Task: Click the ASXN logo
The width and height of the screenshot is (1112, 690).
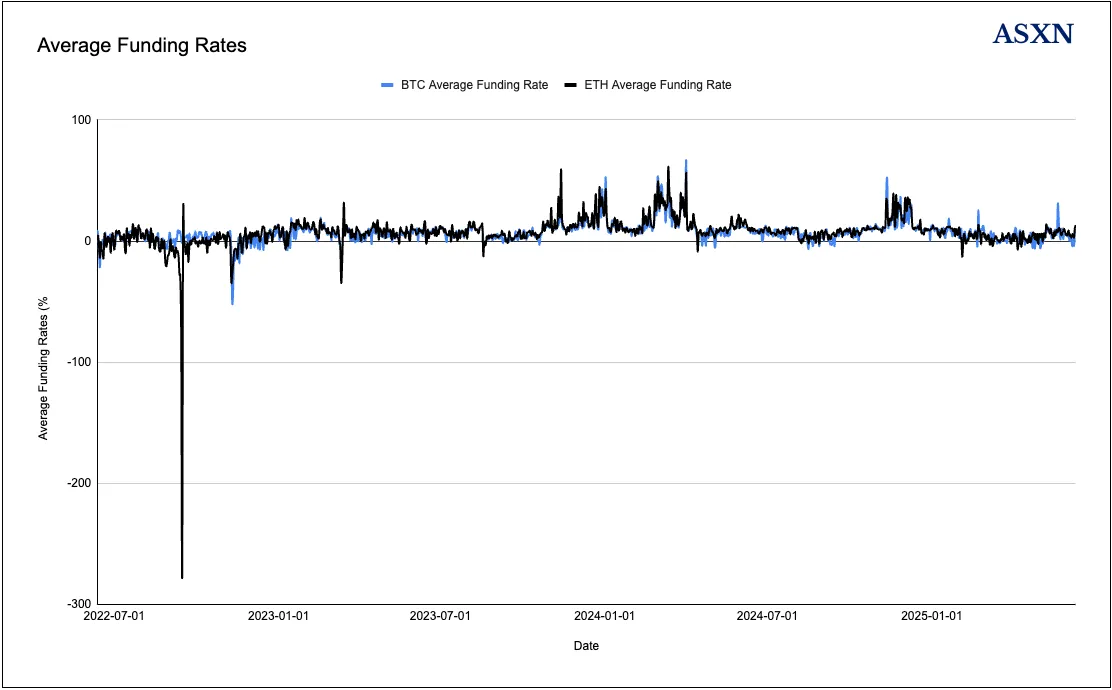Action: point(1032,34)
